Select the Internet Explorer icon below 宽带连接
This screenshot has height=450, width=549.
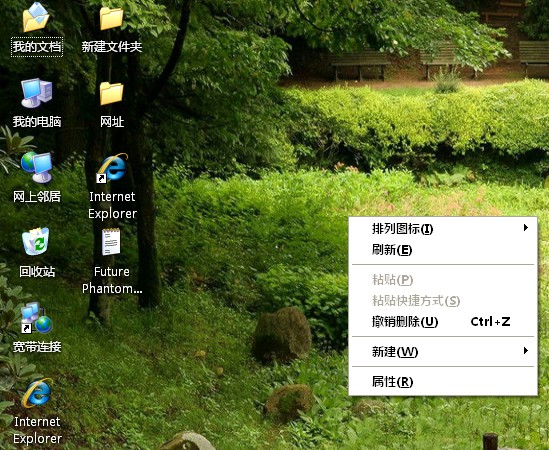(x=36, y=393)
